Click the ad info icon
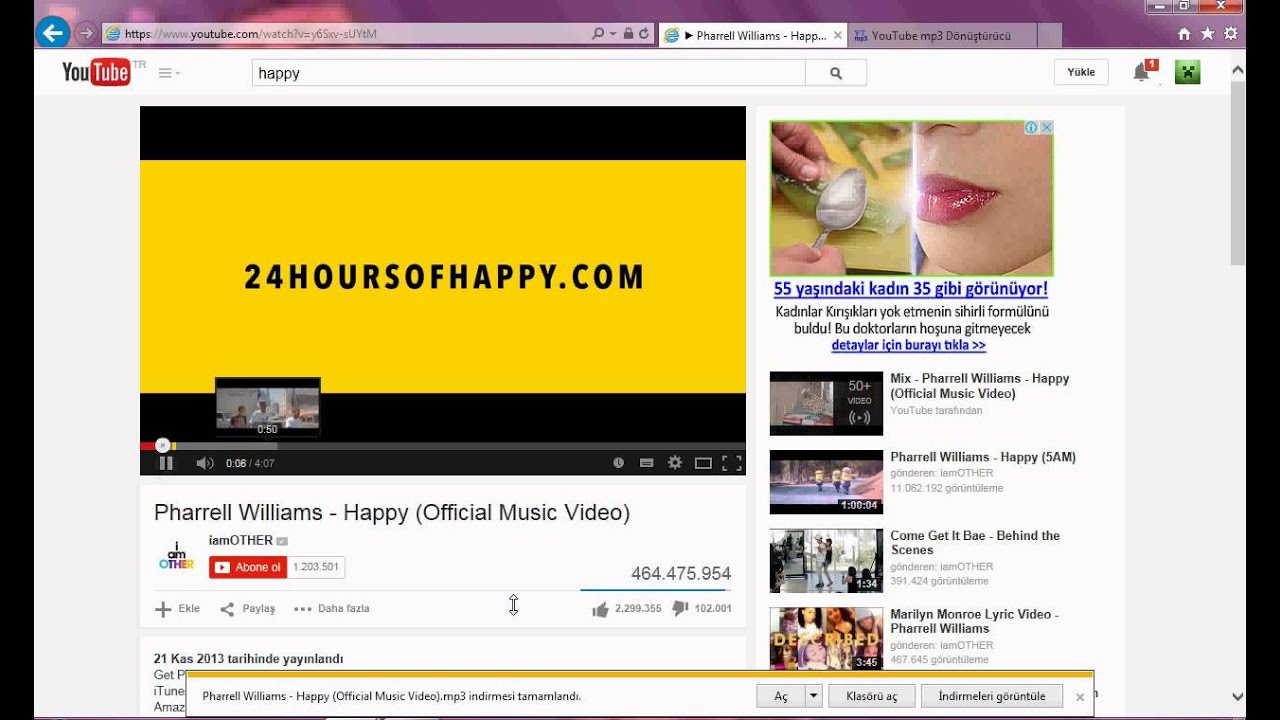This screenshot has width=1280, height=720. (1031, 127)
